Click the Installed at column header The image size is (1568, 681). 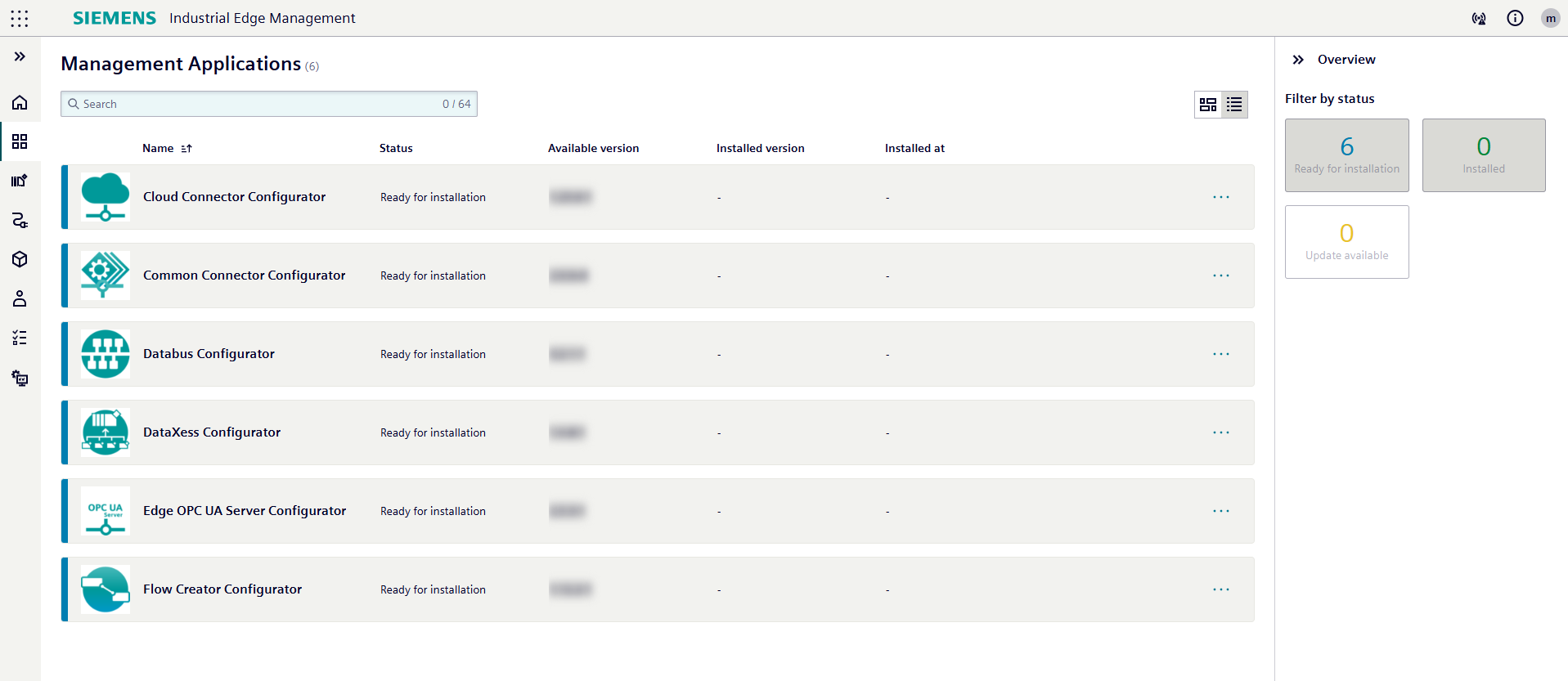tap(914, 148)
